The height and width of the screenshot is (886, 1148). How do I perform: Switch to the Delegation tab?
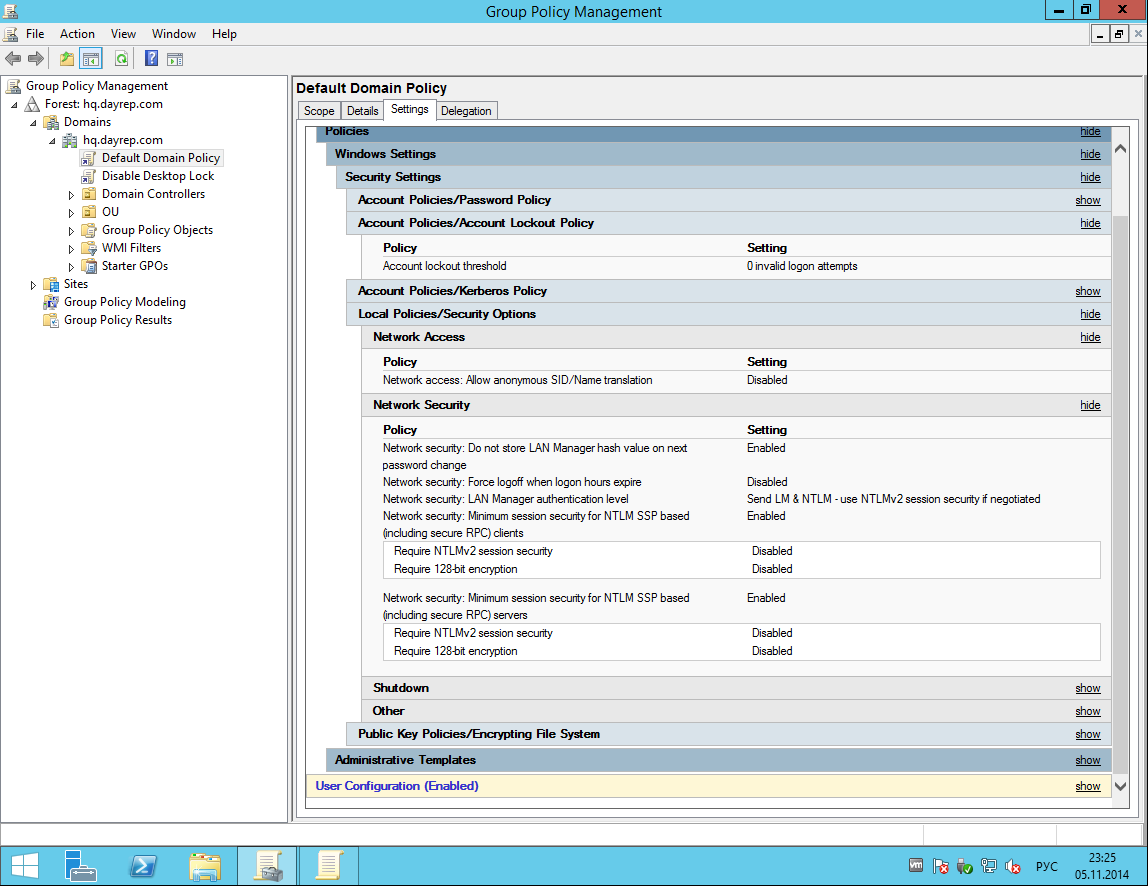click(466, 111)
